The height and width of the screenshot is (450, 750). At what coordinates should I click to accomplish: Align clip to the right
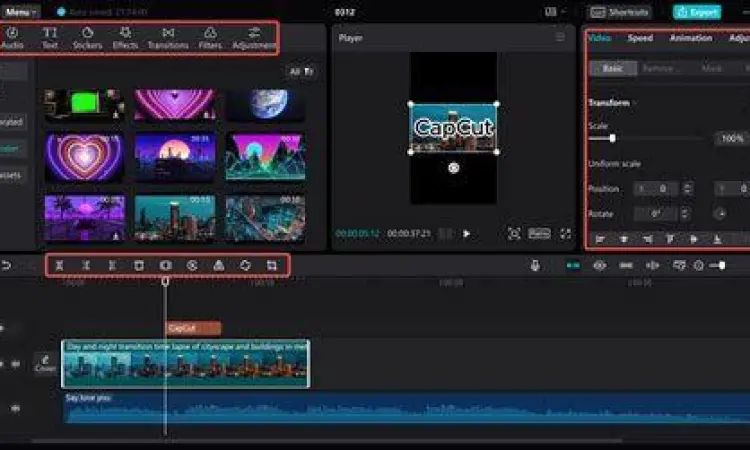(647, 239)
